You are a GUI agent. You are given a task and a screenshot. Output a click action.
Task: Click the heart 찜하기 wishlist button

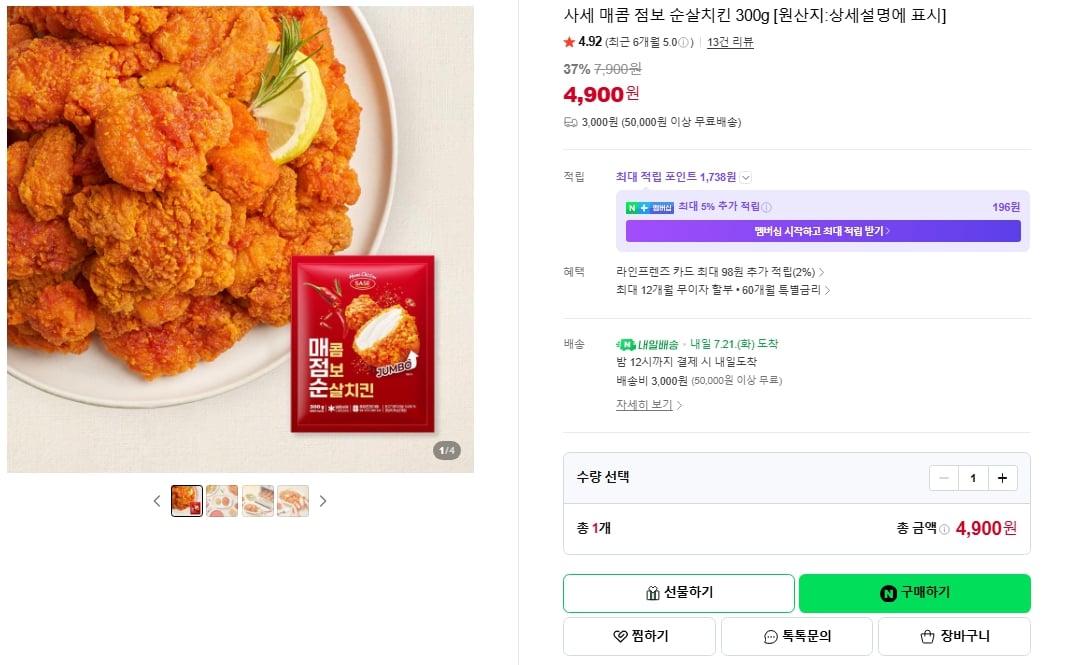pos(639,636)
